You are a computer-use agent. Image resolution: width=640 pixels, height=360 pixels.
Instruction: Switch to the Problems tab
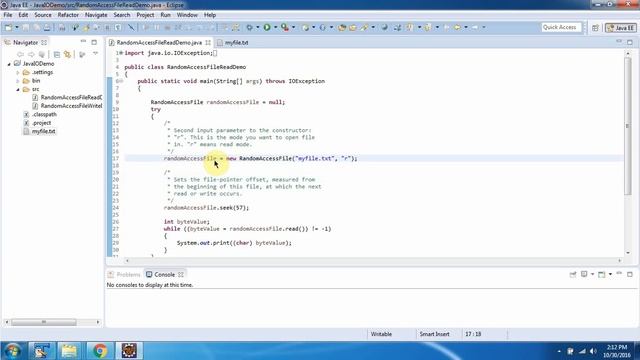click(x=124, y=275)
